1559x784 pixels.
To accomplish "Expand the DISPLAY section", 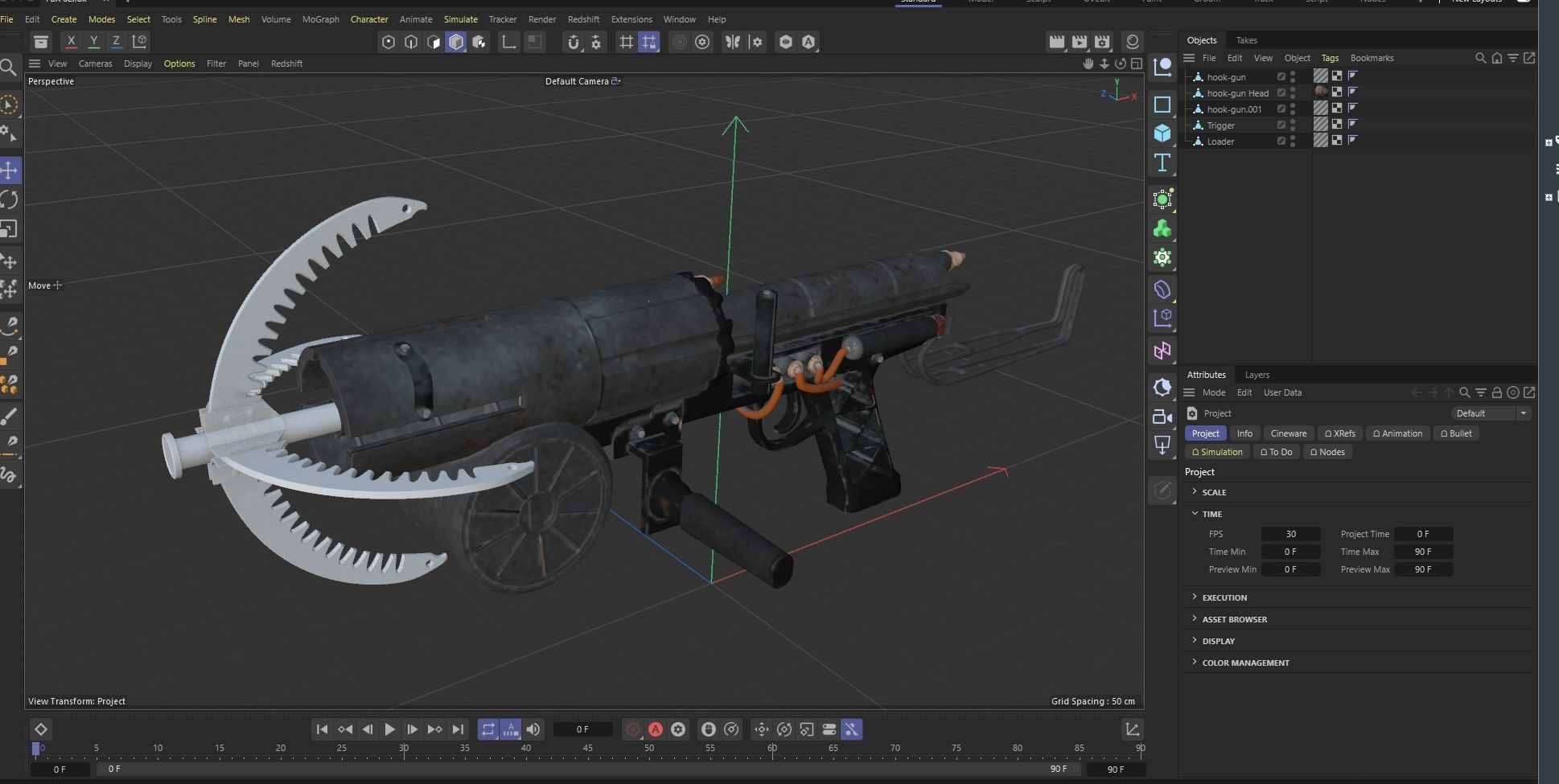I will click(1195, 640).
